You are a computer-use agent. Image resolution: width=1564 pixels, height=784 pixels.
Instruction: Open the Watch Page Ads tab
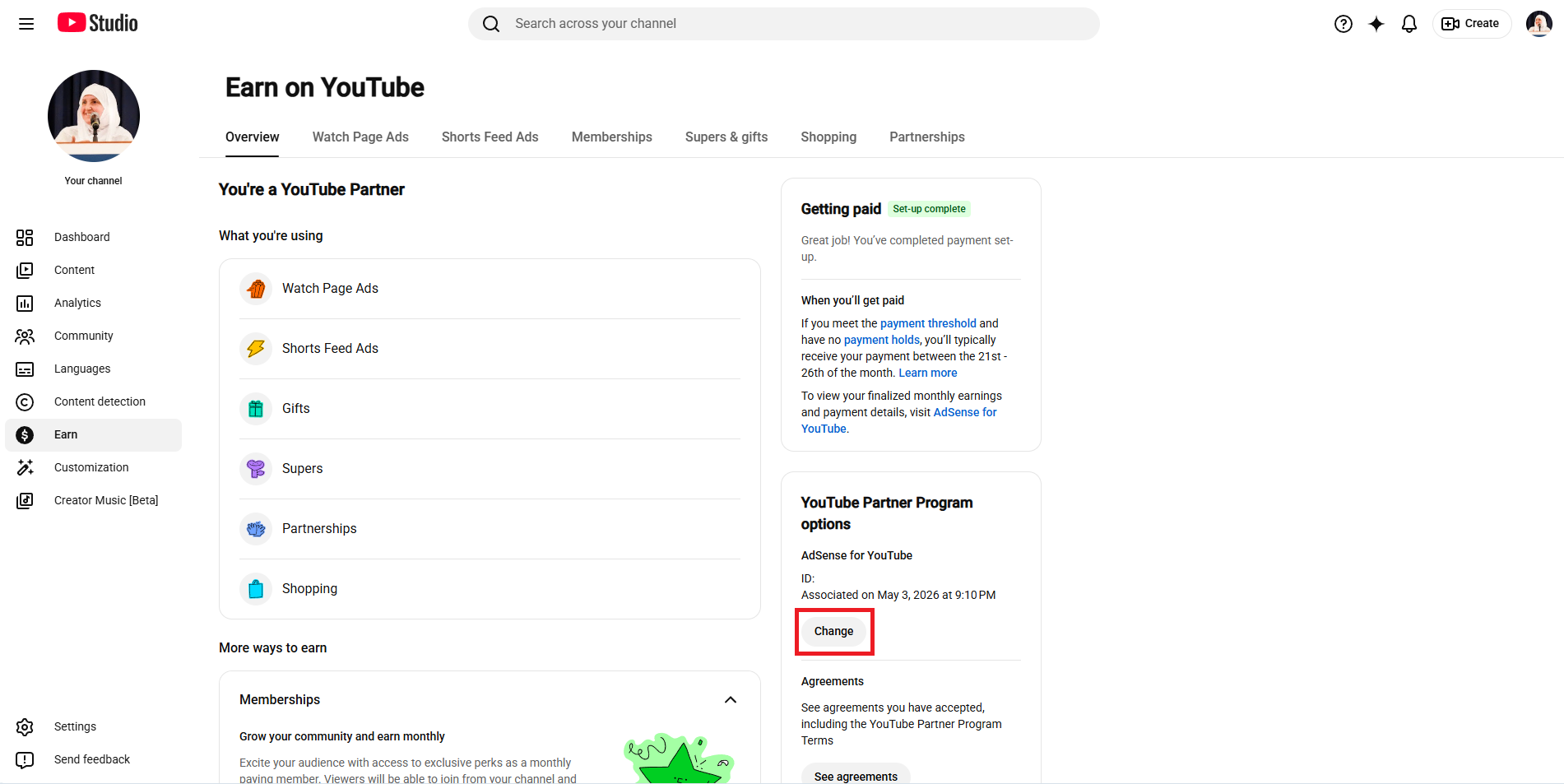click(360, 137)
